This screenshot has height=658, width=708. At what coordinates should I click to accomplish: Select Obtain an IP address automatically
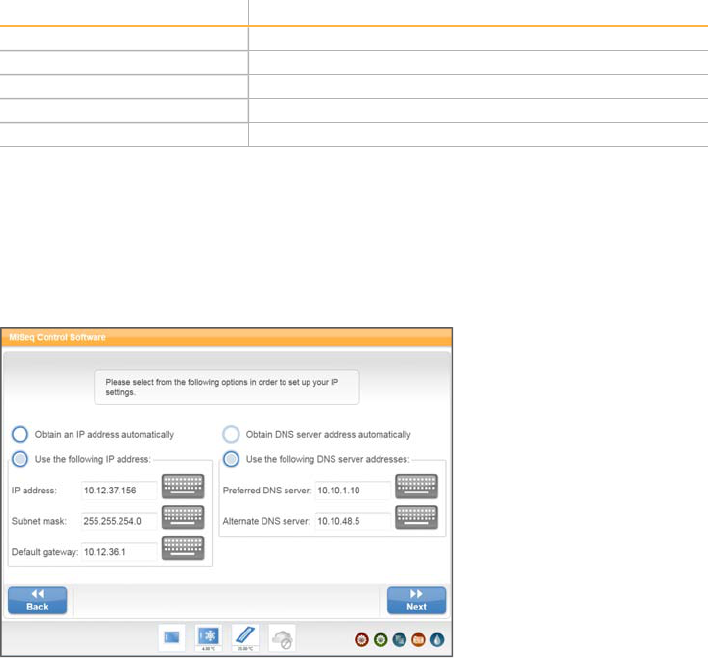pos(20,434)
